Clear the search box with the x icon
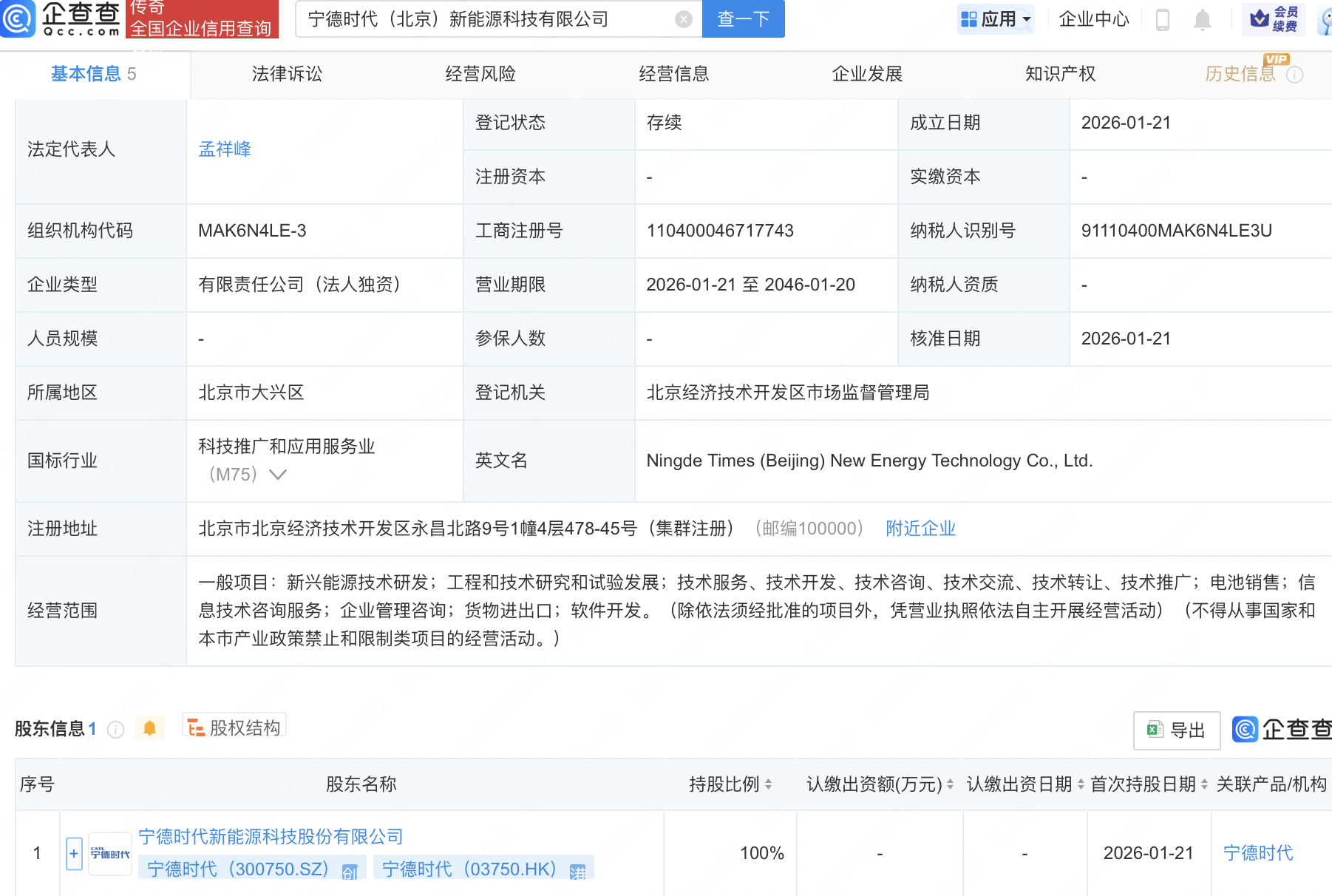Viewport: 1332px width, 896px height. (682, 20)
